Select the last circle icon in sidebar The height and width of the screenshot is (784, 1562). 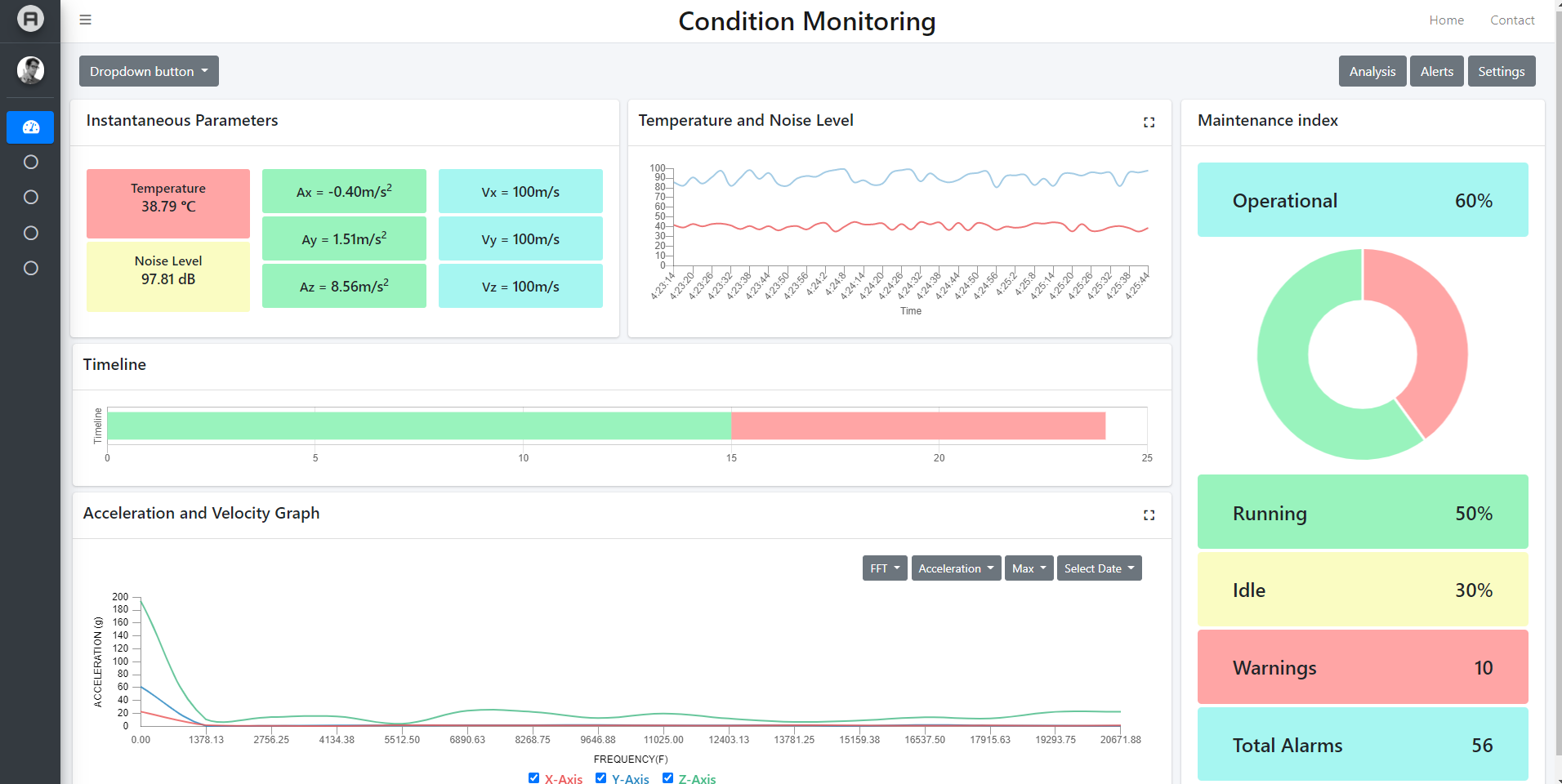coord(30,267)
